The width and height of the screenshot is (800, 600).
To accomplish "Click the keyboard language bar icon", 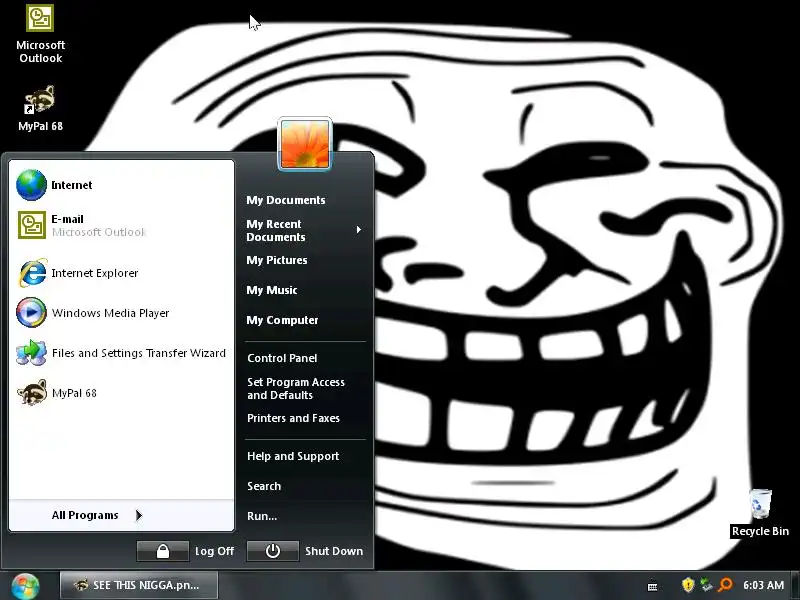I will [x=653, y=586].
